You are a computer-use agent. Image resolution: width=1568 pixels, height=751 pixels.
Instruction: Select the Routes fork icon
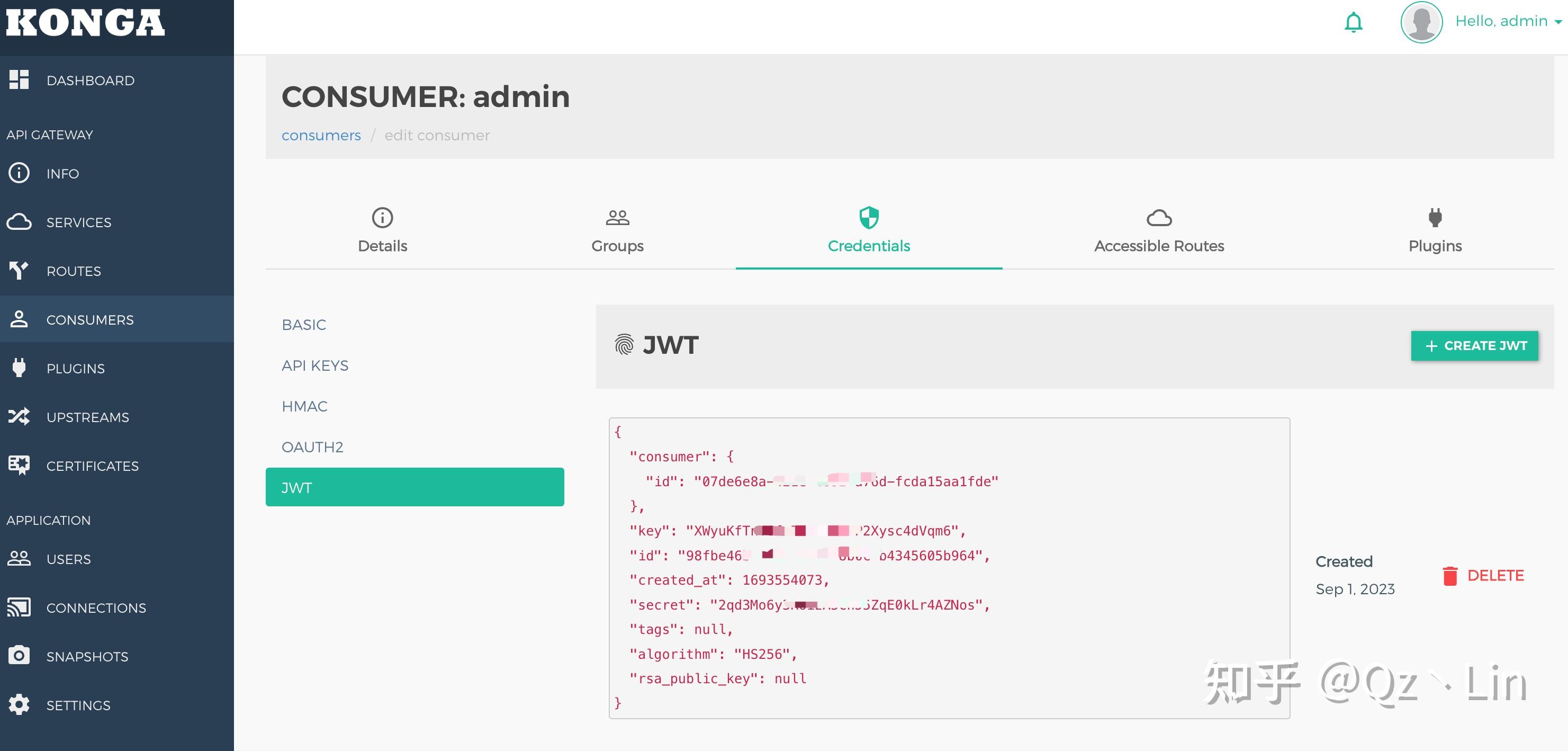click(19, 271)
